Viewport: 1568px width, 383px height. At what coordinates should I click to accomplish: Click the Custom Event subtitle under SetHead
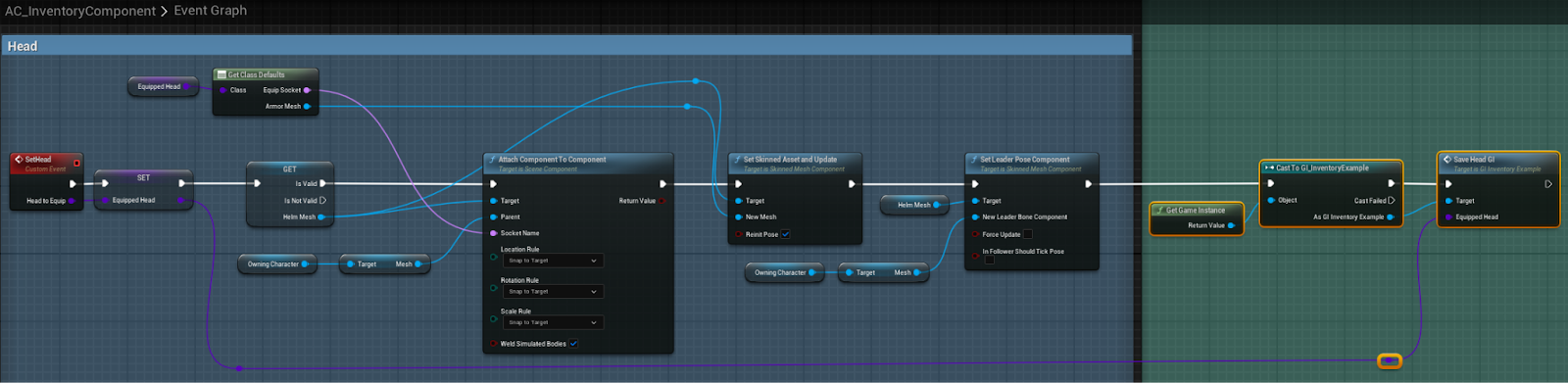(45, 168)
